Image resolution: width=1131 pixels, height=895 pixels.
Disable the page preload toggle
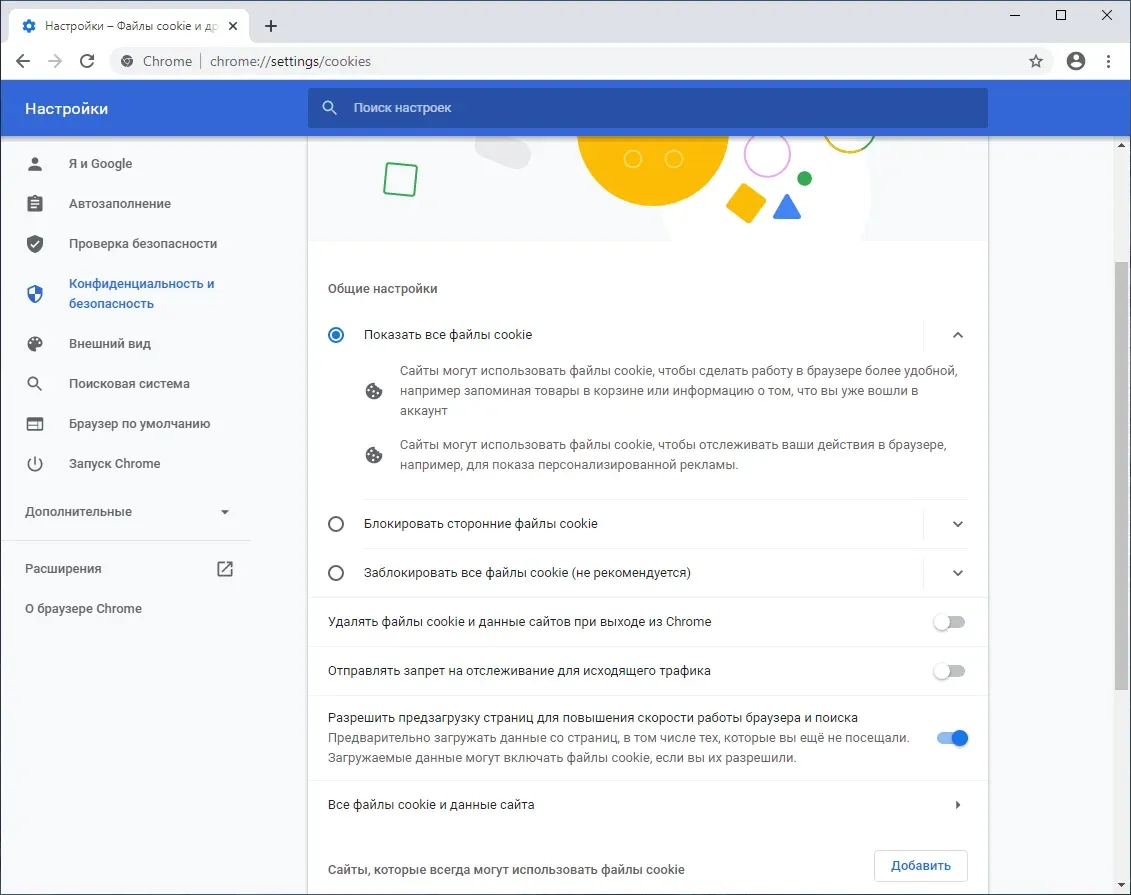pos(952,738)
